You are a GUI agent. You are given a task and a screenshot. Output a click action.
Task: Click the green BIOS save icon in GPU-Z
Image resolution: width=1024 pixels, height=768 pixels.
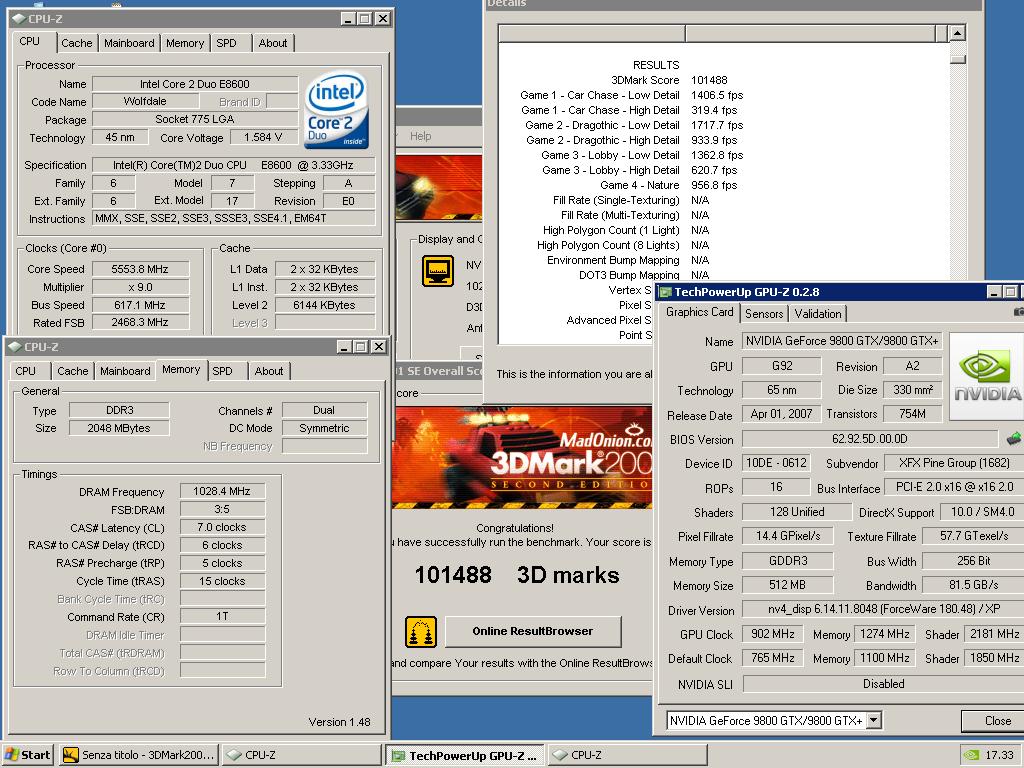point(1013,439)
